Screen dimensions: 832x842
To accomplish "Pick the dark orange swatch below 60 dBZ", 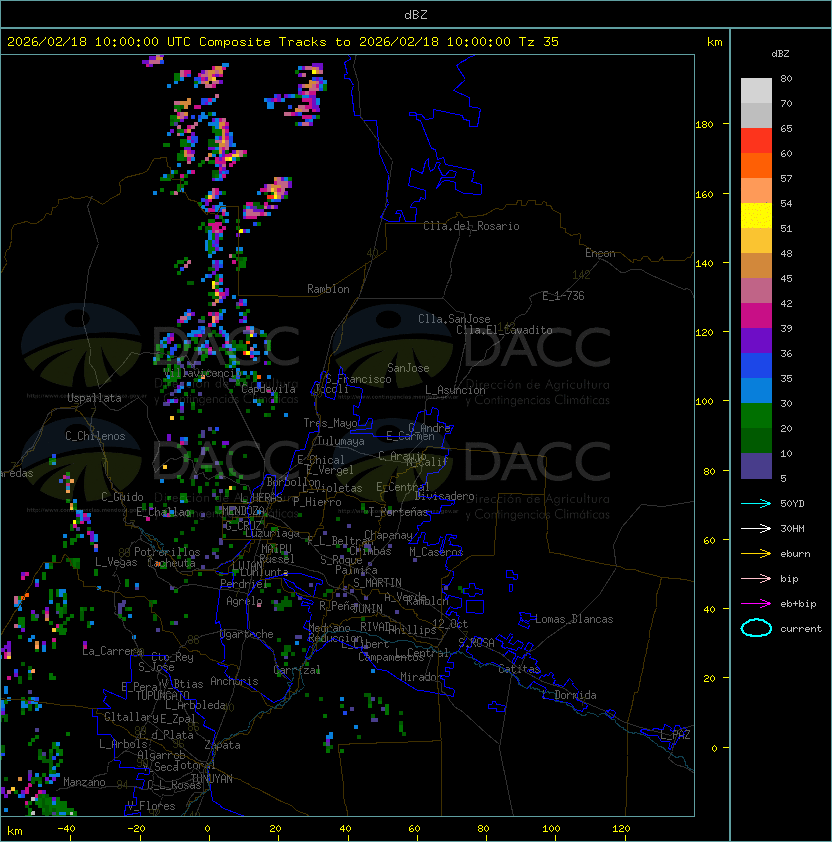I will tap(756, 165).
